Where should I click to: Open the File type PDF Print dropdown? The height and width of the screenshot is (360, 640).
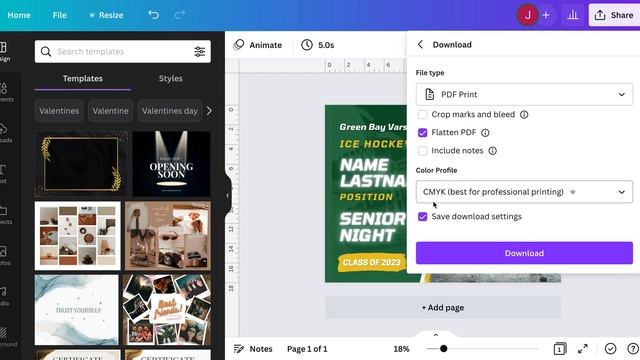point(524,94)
